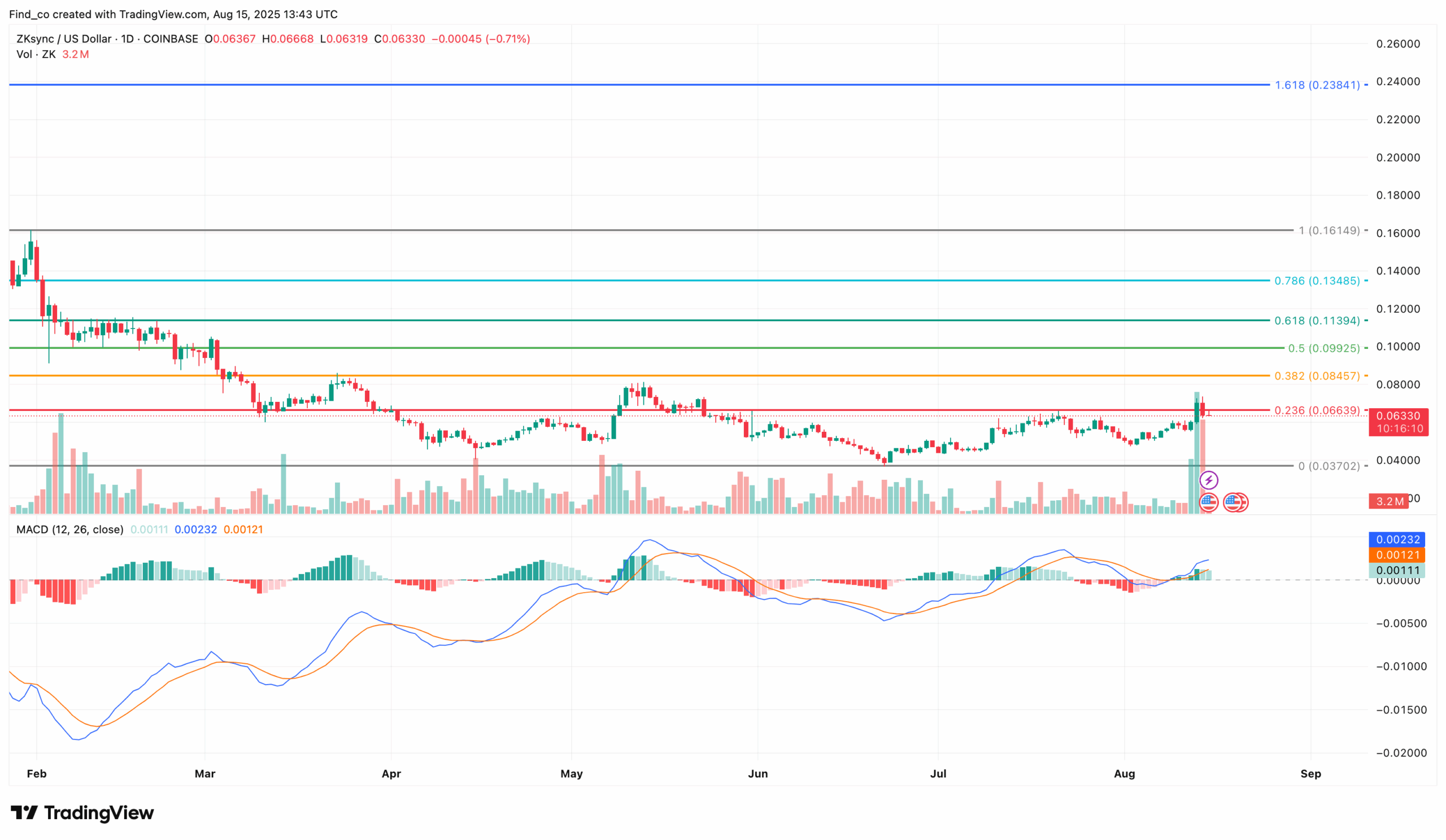Viewport: 1446px width, 840px height.
Task: Click the 0.14000 price axis label
Action: click(x=1399, y=271)
